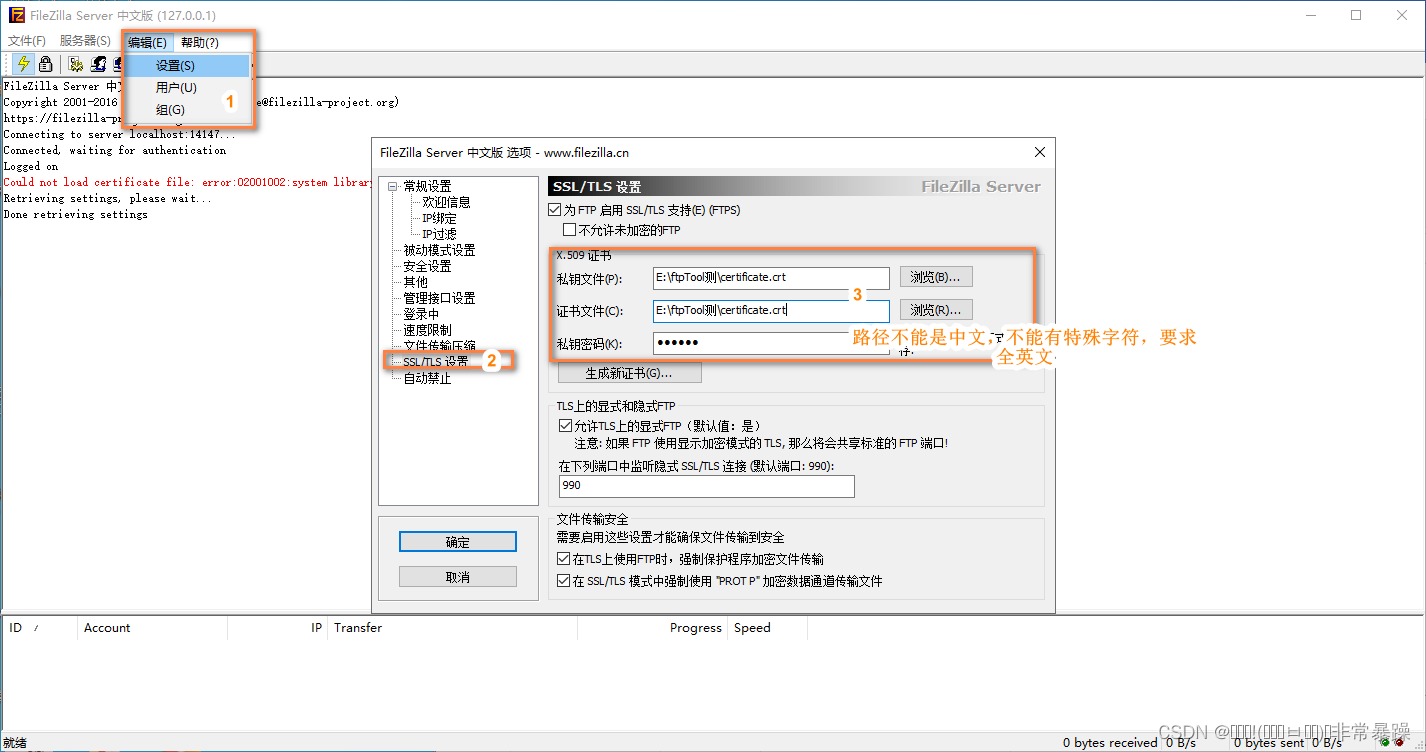Sort connections by the ID column header
The width and height of the screenshot is (1426, 752).
click(x=40, y=628)
